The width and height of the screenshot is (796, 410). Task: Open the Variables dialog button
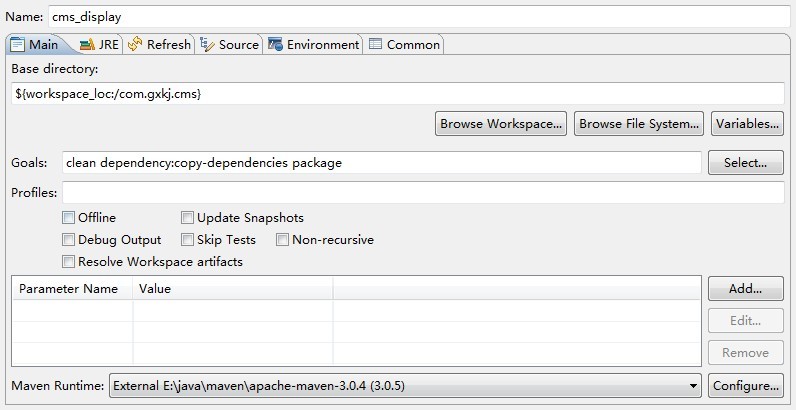point(747,124)
